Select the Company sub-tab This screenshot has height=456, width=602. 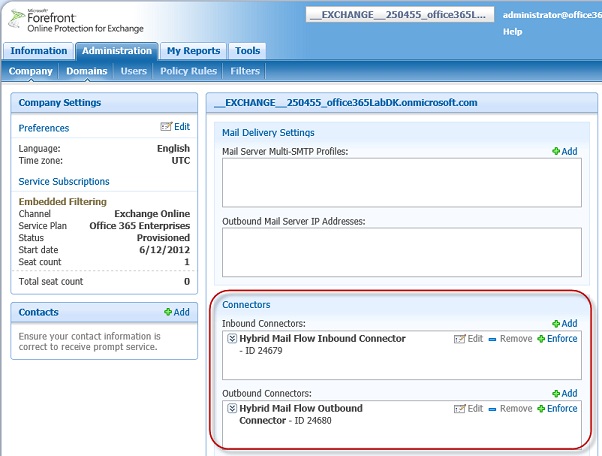[x=30, y=71]
